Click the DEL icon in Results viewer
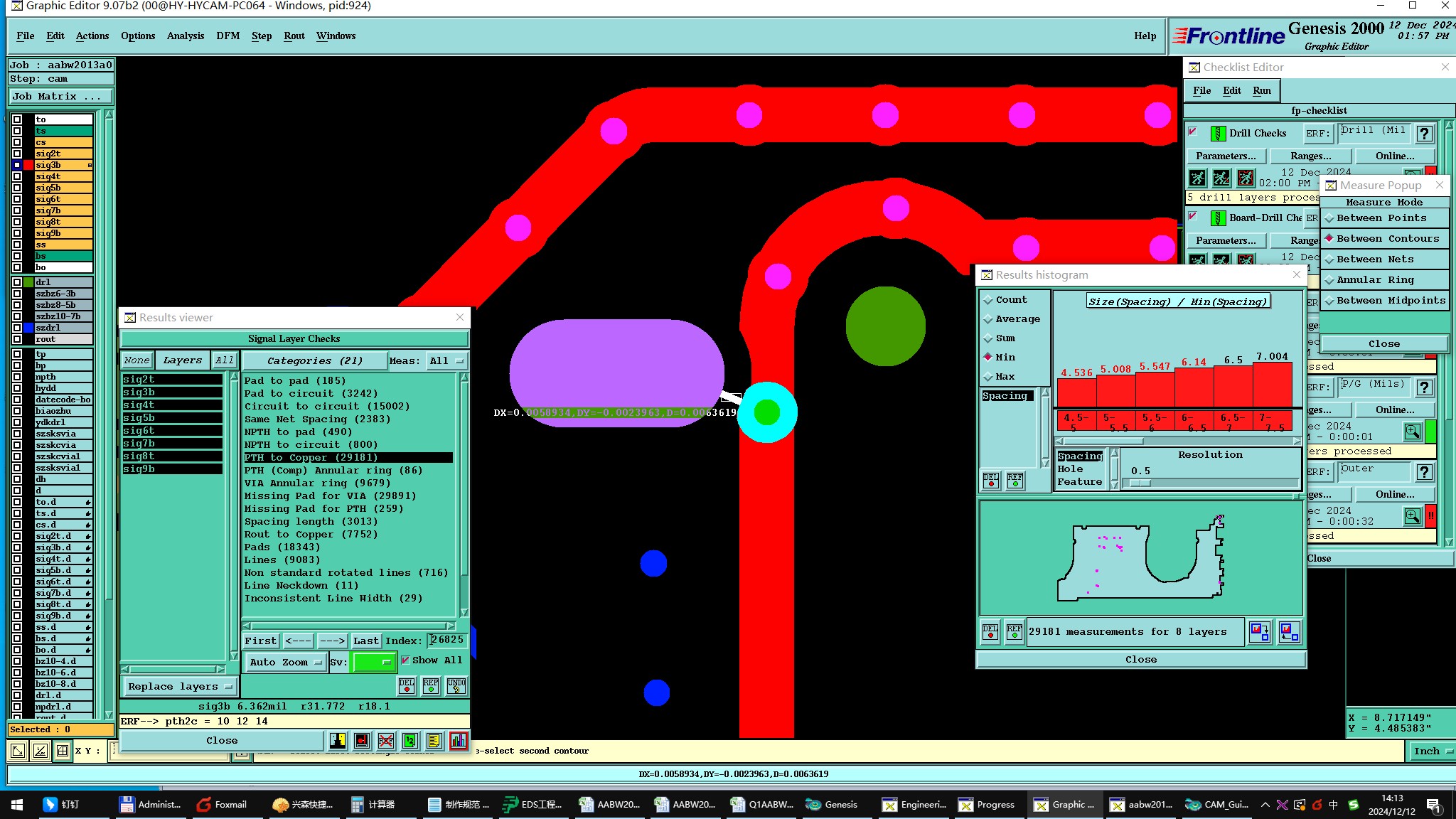 coord(406,685)
